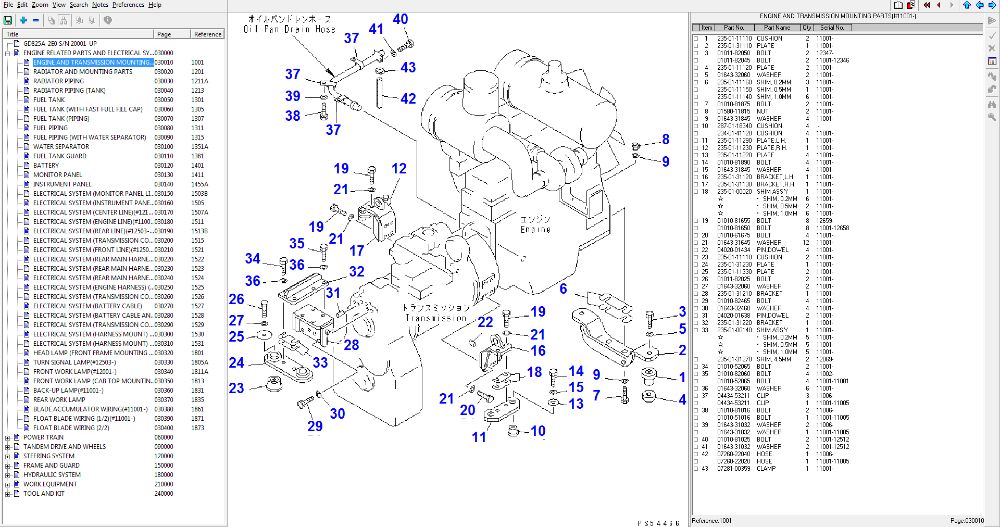Expand the HYDRAULIC SYSTEM tree node

pyautogui.click(x=8, y=475)
